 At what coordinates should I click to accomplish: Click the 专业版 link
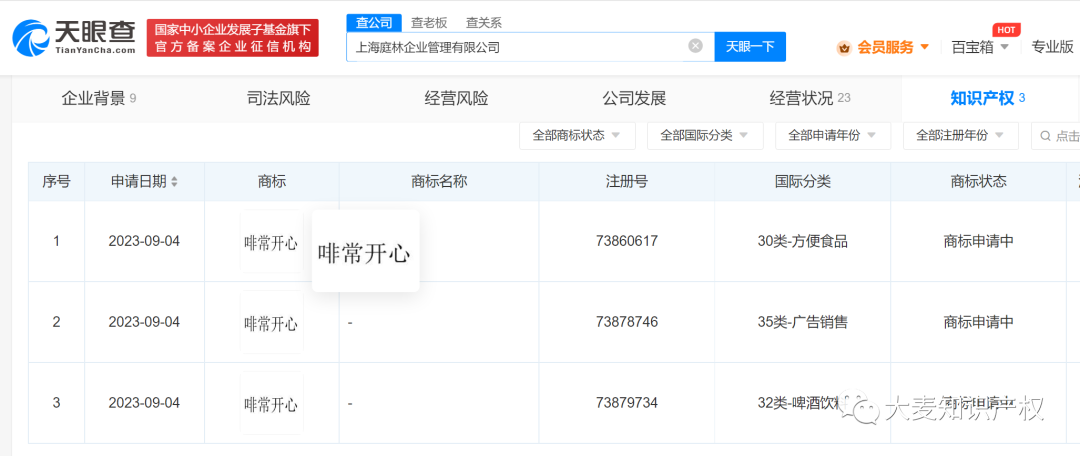click(x=1052, y=47)
